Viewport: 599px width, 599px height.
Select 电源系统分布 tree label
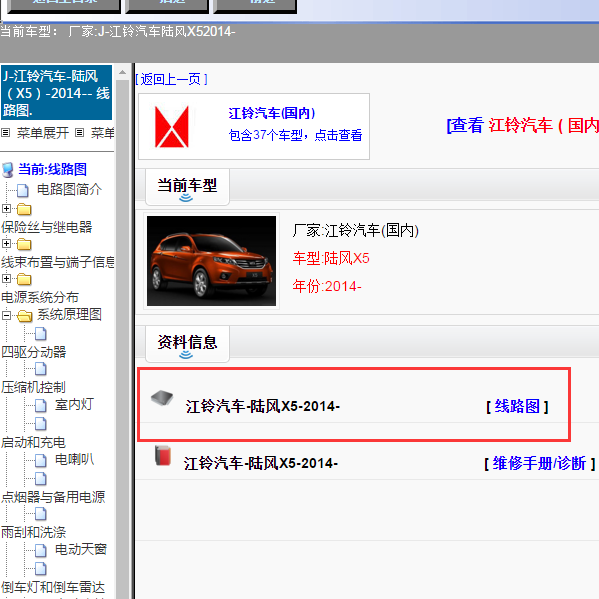[40, 297]
